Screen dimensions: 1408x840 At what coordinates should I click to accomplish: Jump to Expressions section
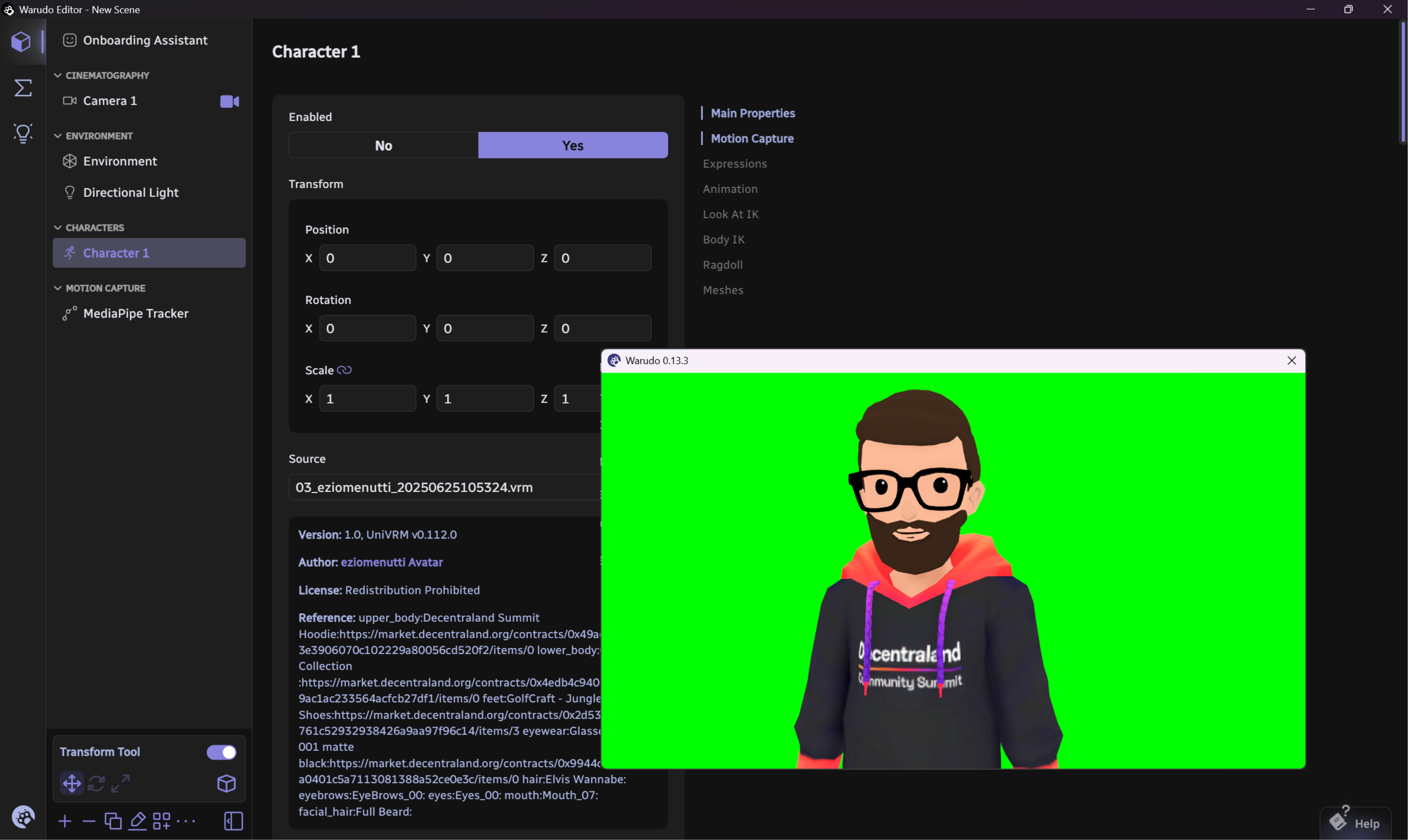tap(735, 164)
